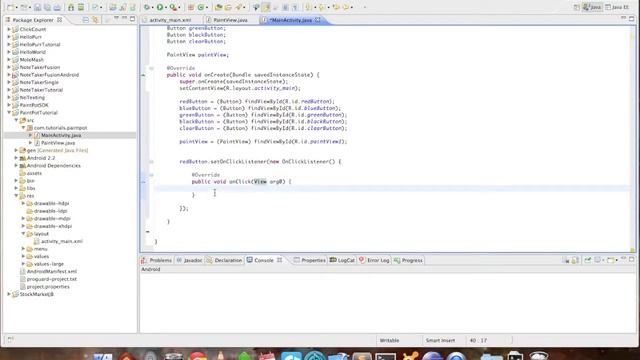This screenshot has width=640, height=360.
Task: Close the MainActivity.java editor tab
Action: (x=318, y=20)
